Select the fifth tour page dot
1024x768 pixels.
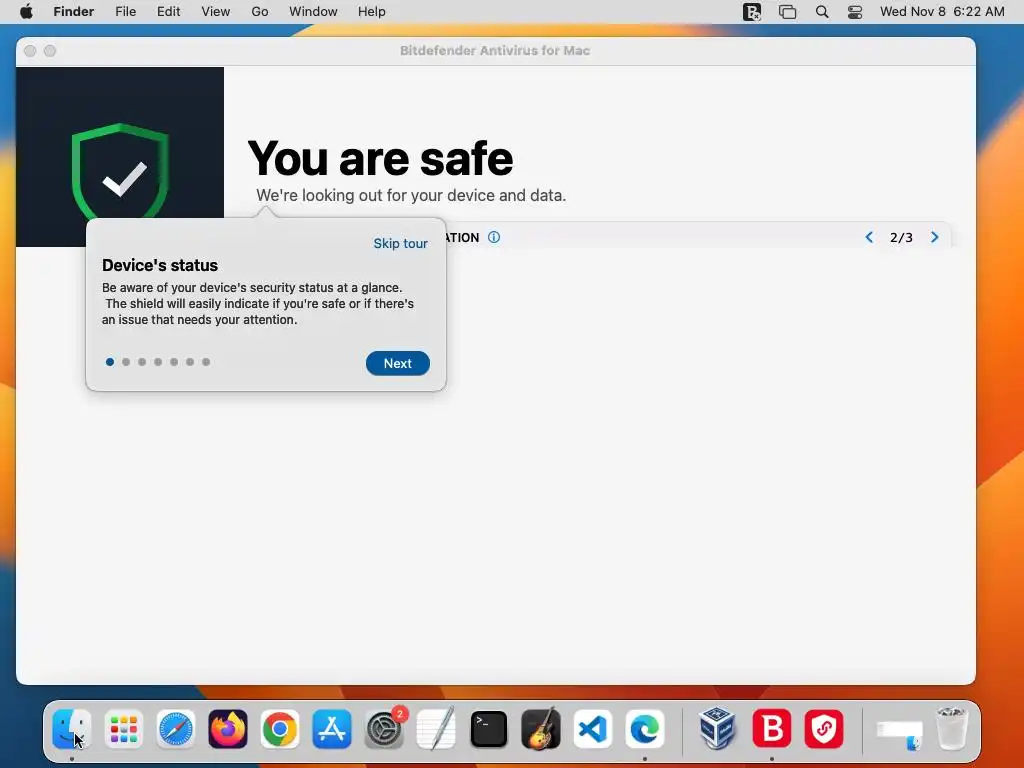coord(174,362)
